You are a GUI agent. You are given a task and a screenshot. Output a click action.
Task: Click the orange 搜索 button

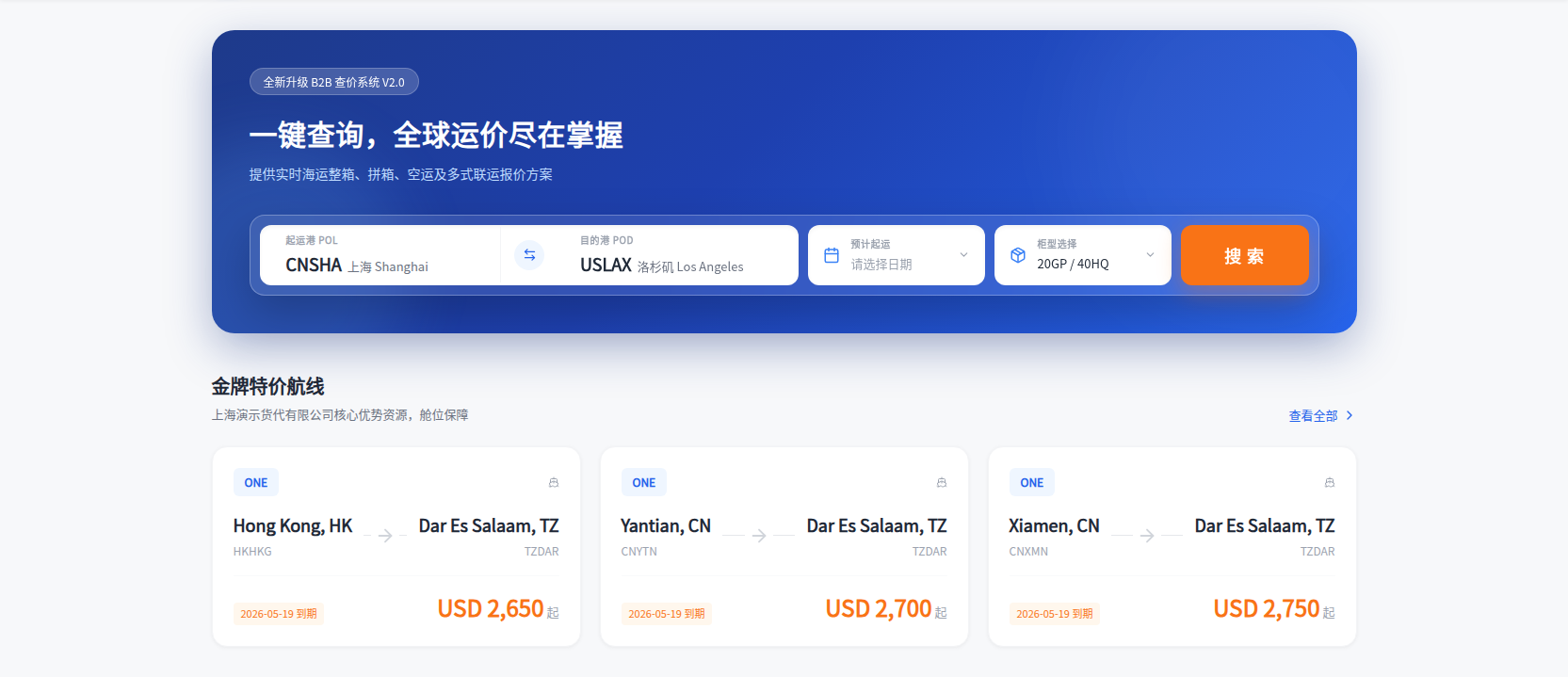click(1245, 255)
